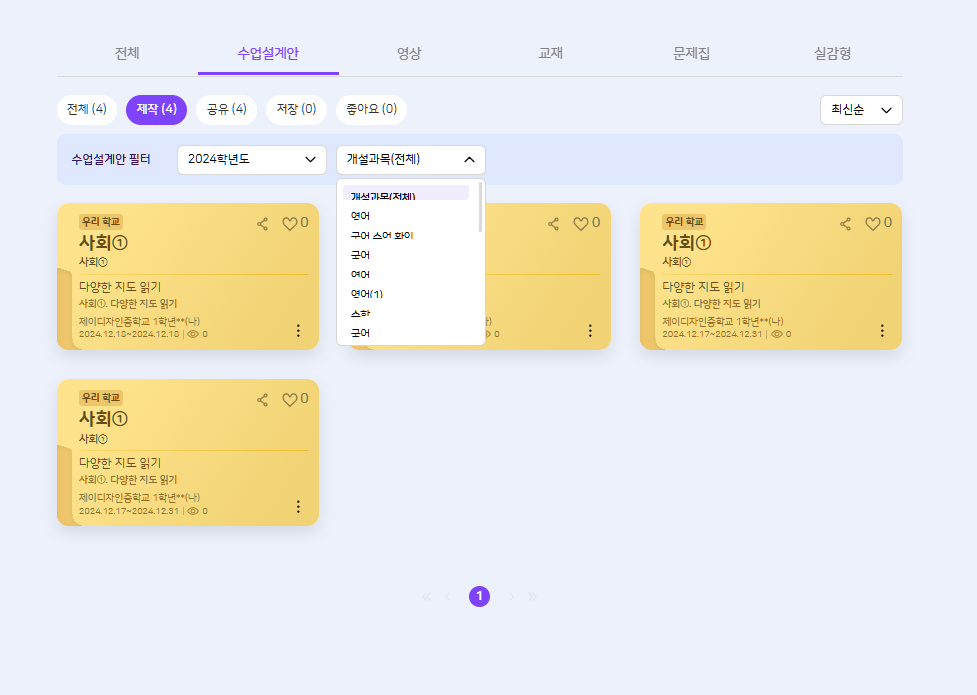977x695 pixels.
Task: Expand the 최신순 sort dropdown
Action: (860, 110)
